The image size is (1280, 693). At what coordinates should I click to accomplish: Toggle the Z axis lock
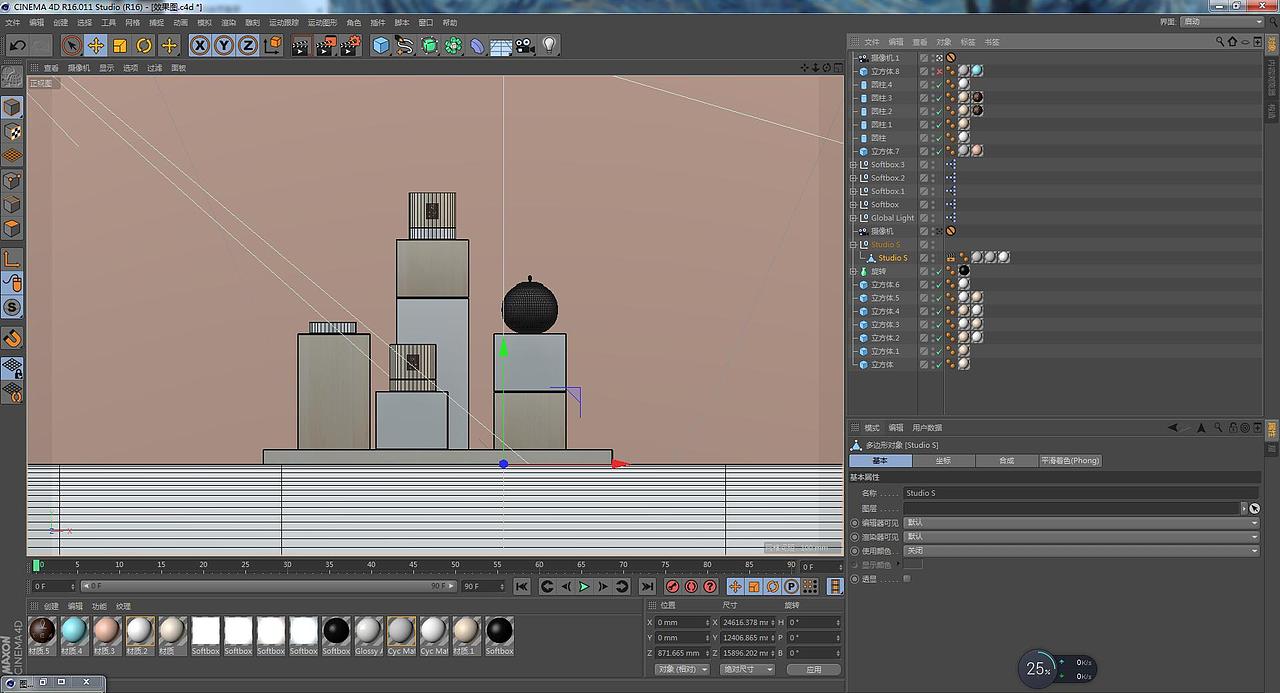click(x=247, y=45)
